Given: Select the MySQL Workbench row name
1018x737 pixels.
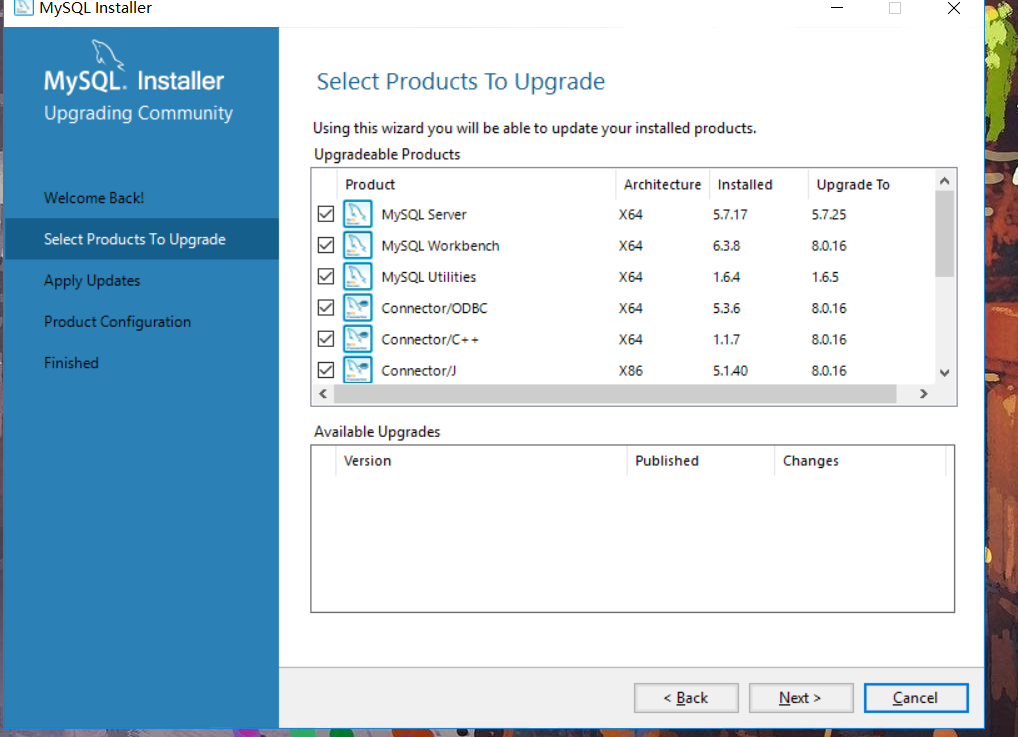Looking at the screenshot, I should tap(440, 245).
